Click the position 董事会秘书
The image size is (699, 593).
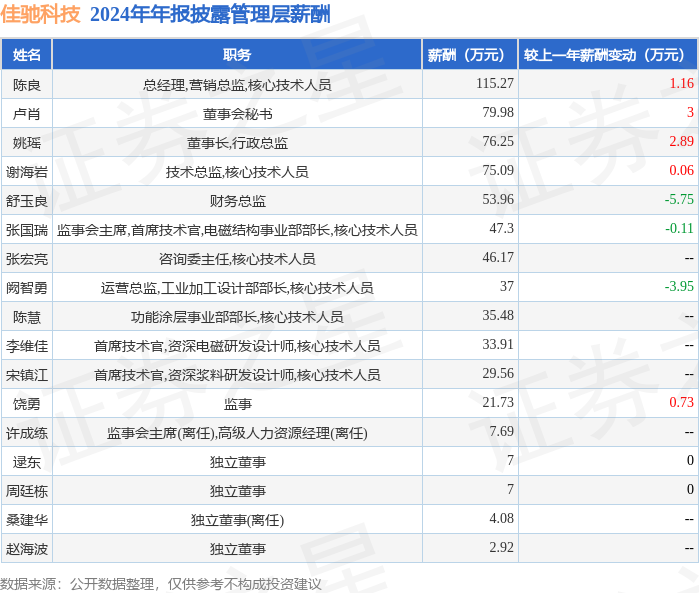click(237, 114)
